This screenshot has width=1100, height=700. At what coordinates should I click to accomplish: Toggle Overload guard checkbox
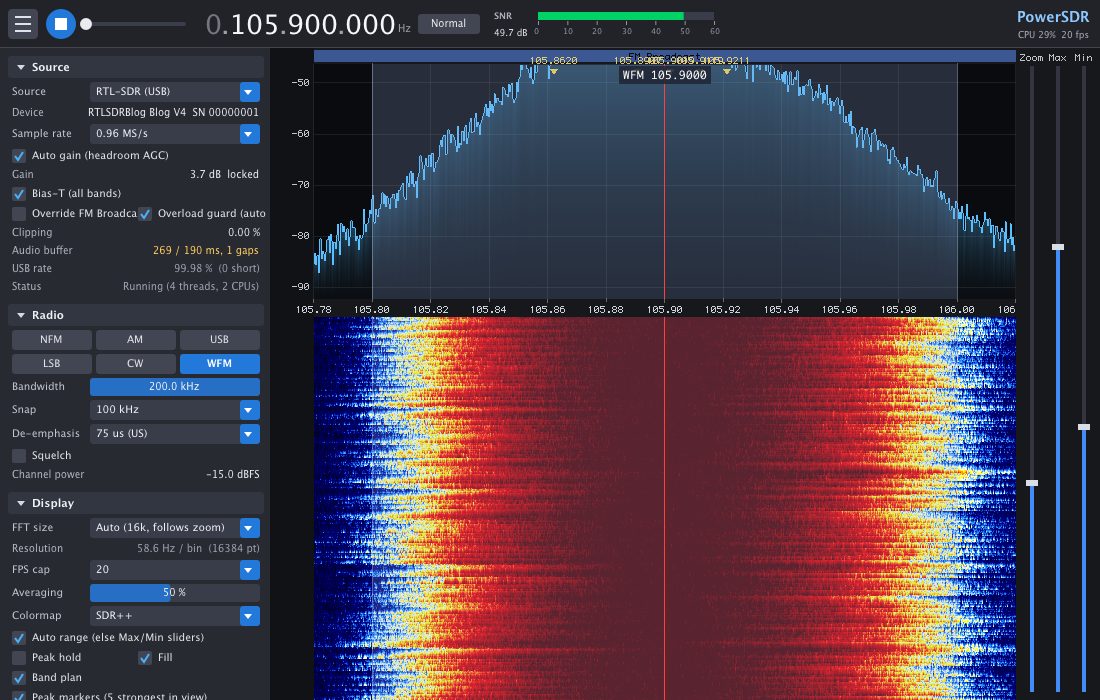[x=145, y=213]
